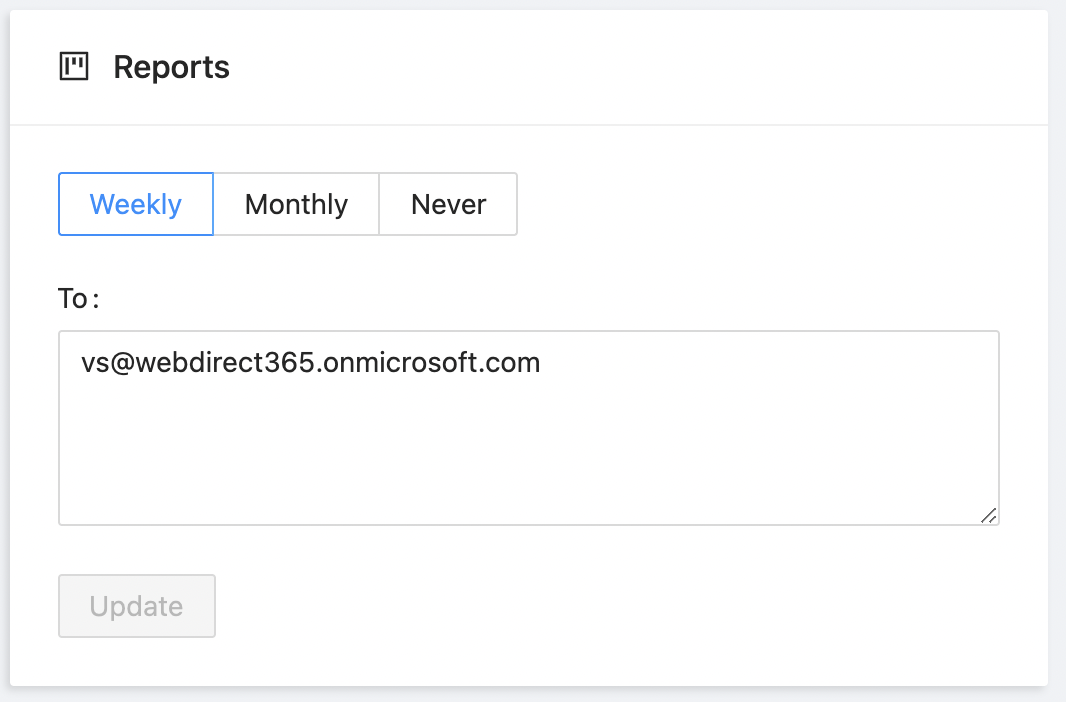Click the greyed-out Update button under recipients

click(x=137, y=606)
